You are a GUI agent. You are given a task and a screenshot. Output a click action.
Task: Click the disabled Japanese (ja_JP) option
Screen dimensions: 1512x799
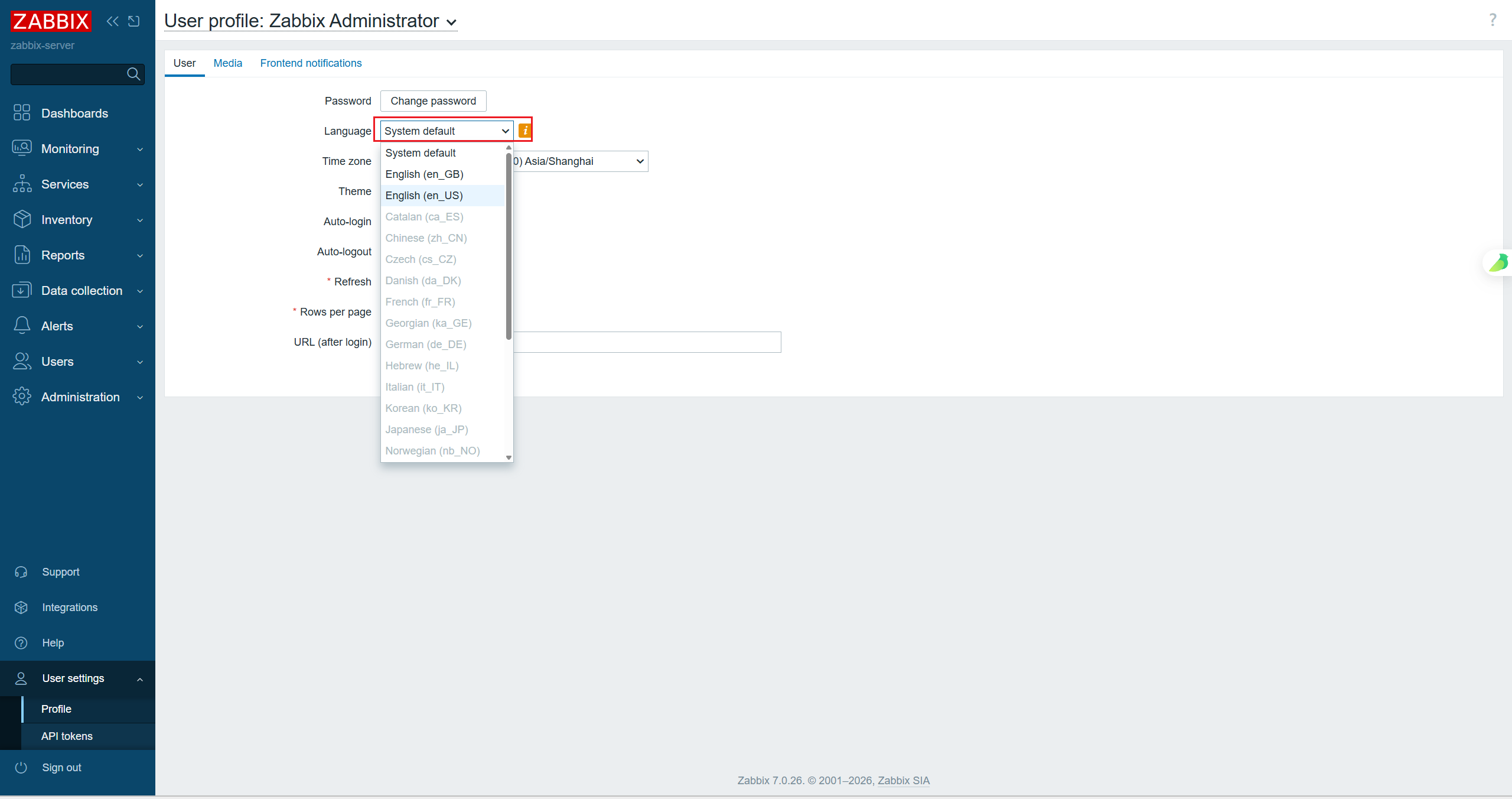point(443,430)
